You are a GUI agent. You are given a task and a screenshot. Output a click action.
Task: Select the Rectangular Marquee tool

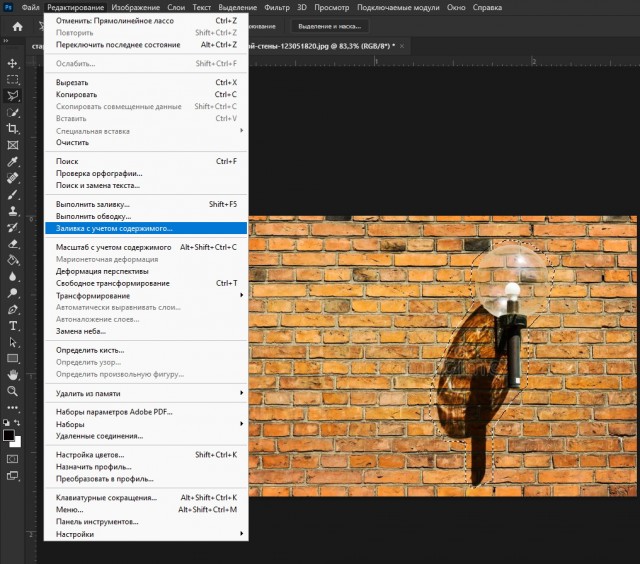[13, 79]
